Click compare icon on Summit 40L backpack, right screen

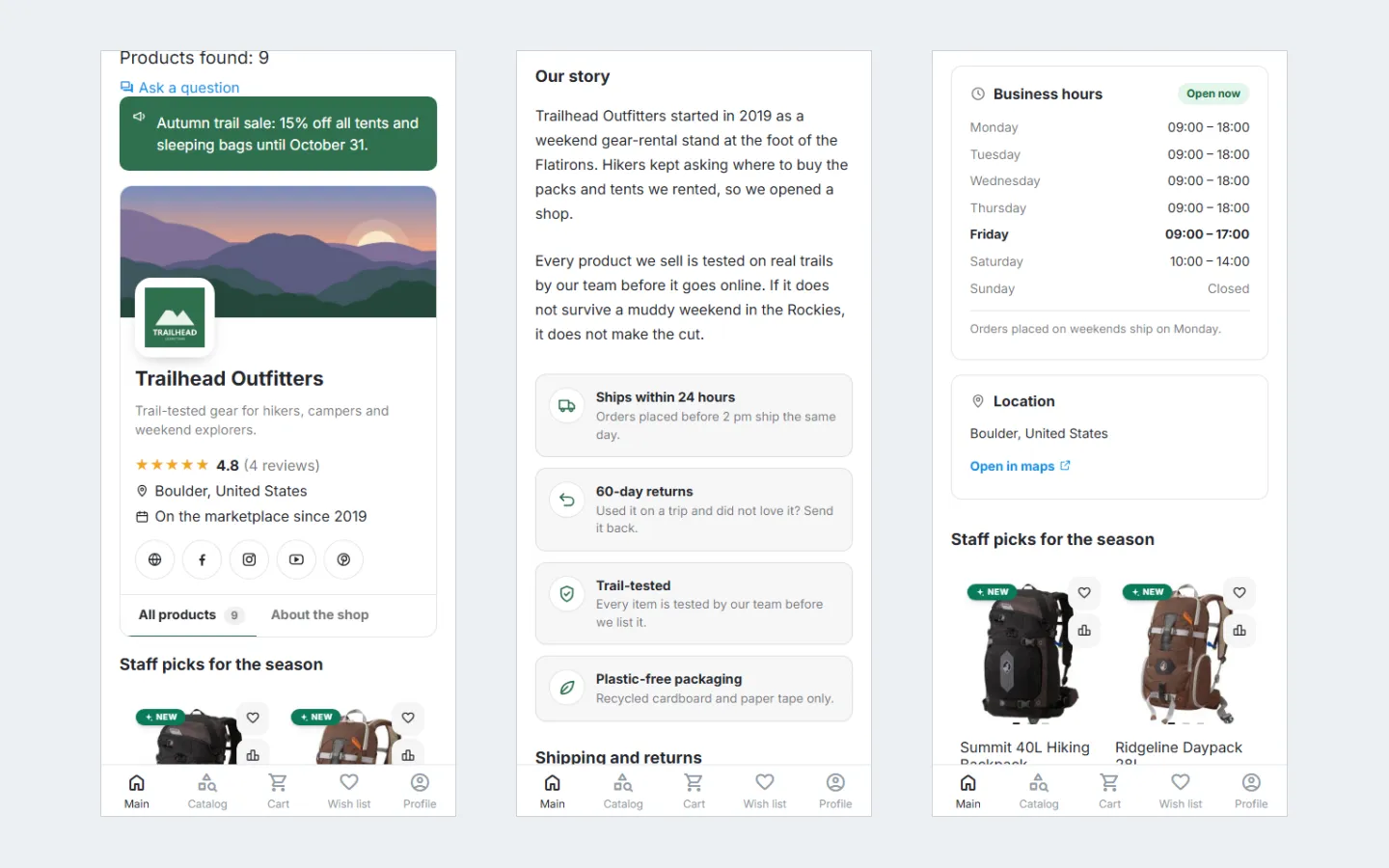tap(1084, 630)
